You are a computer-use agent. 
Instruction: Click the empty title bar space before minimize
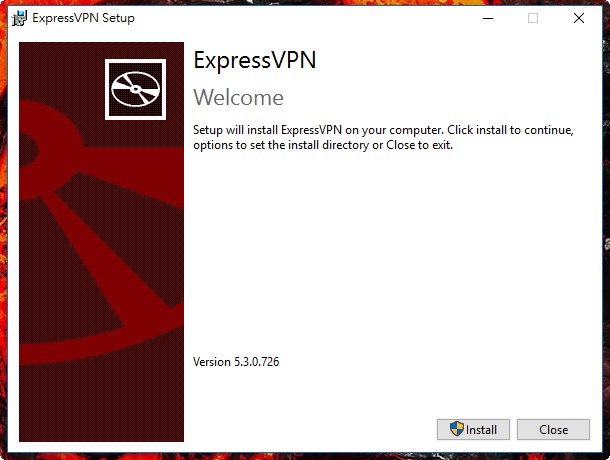click(300, 18)
